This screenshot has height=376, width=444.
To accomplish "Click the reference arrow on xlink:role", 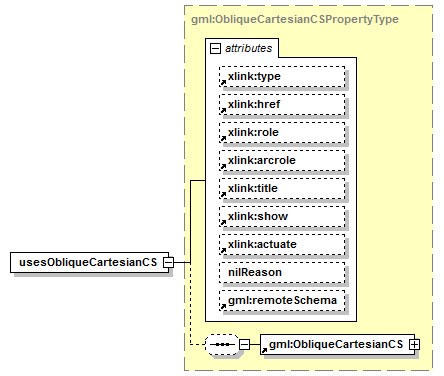I will (x=223, y=138).
